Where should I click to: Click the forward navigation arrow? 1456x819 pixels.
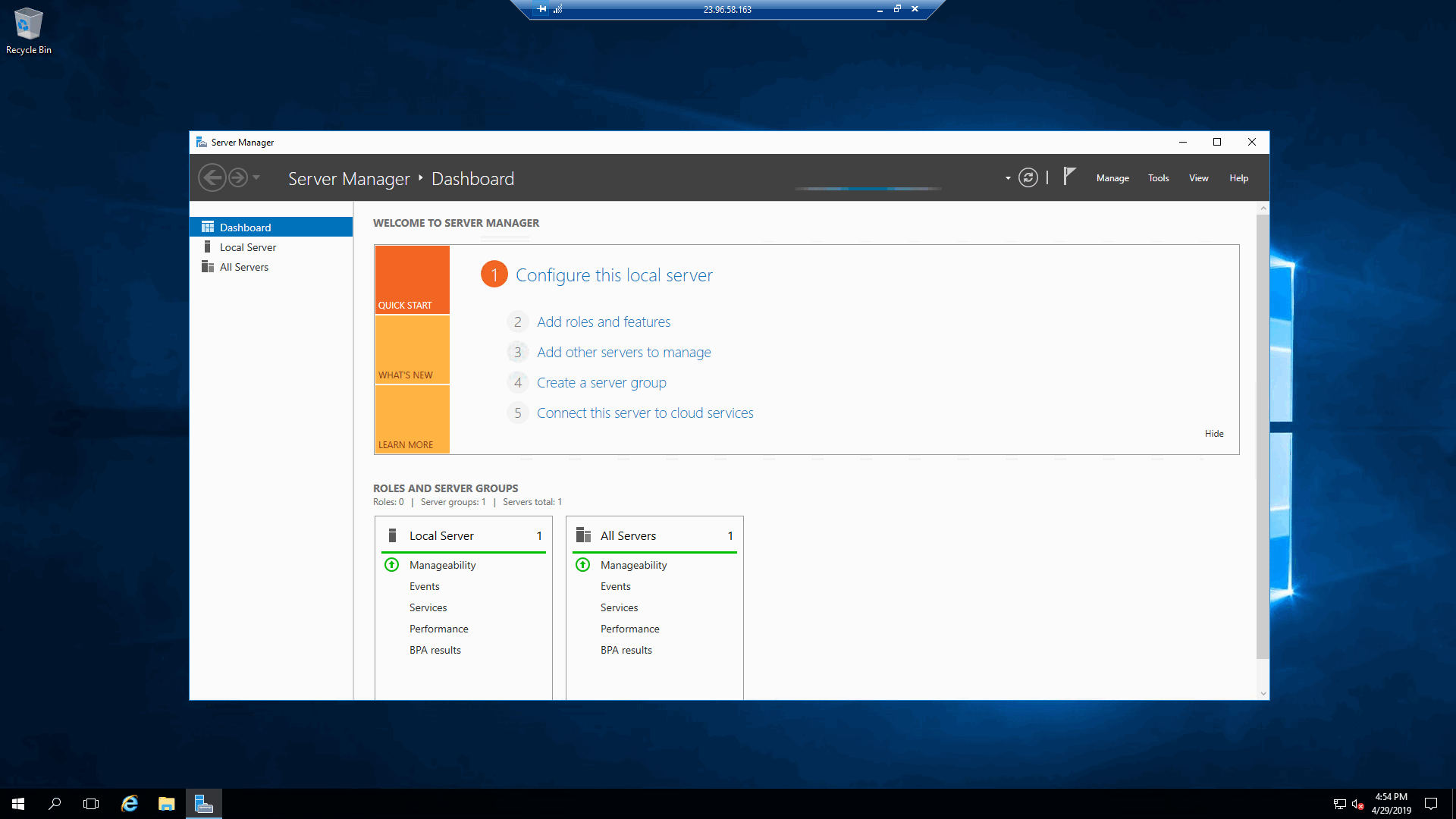[x=238, y=177]
